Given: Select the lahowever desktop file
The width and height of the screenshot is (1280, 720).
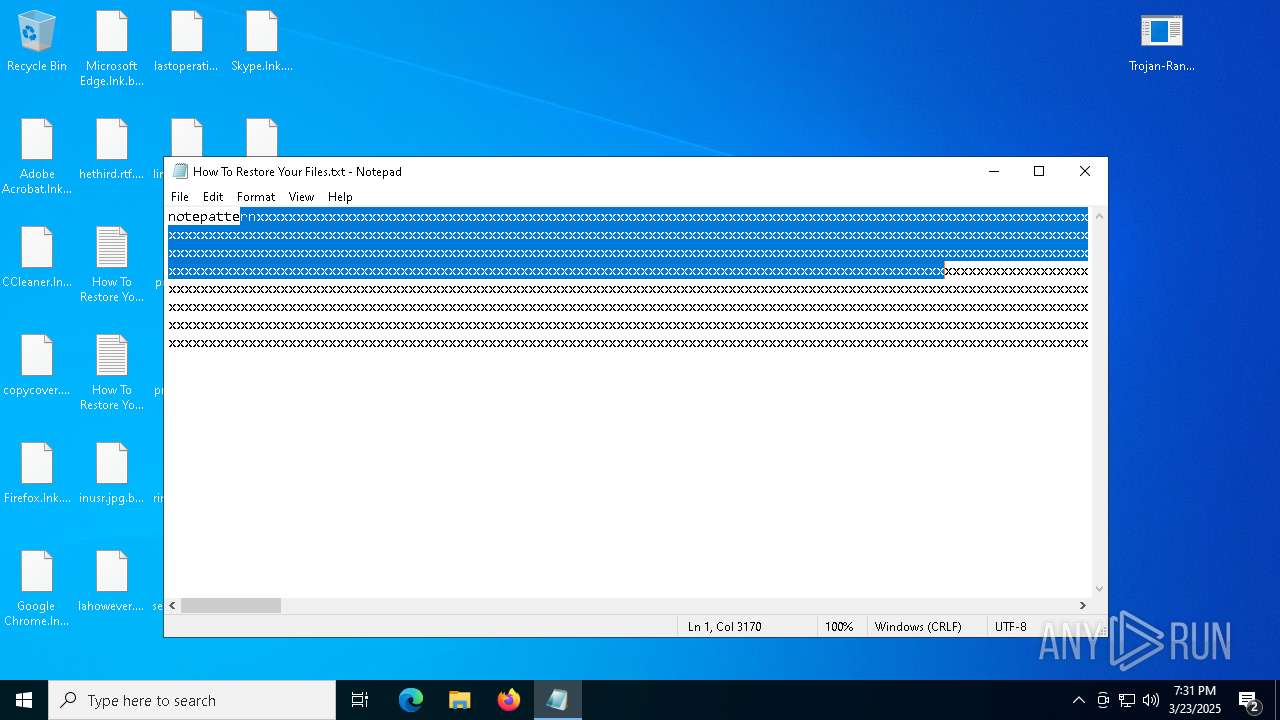Looking at the screenshot, I should [112, 582].
